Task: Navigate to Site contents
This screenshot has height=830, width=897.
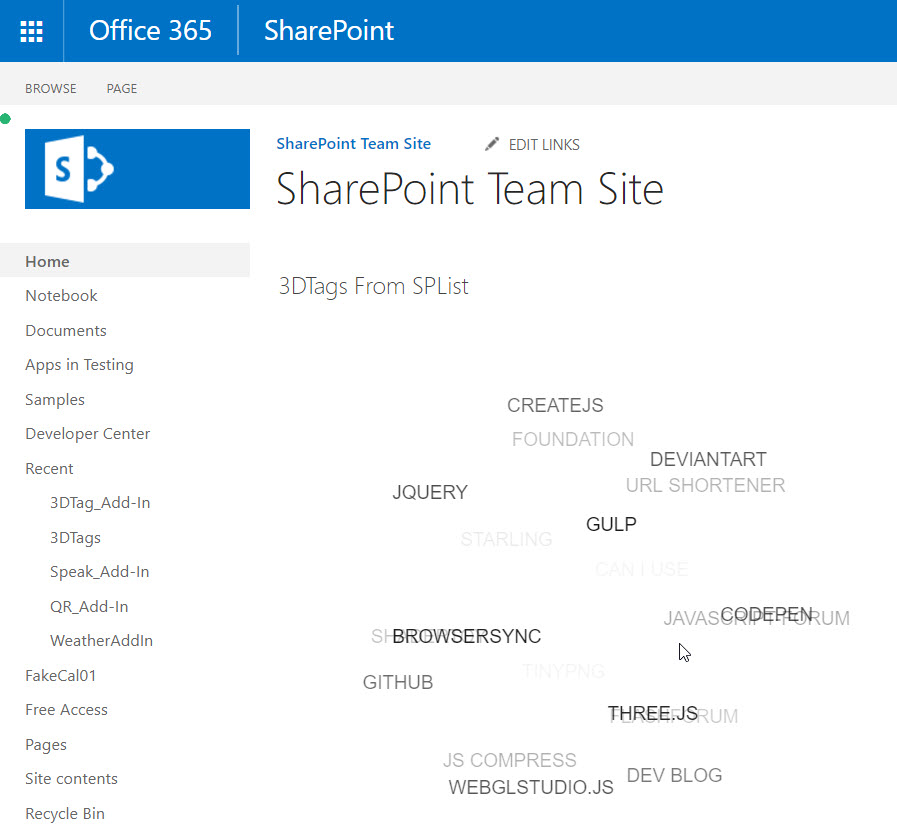Action: [71, 779]
